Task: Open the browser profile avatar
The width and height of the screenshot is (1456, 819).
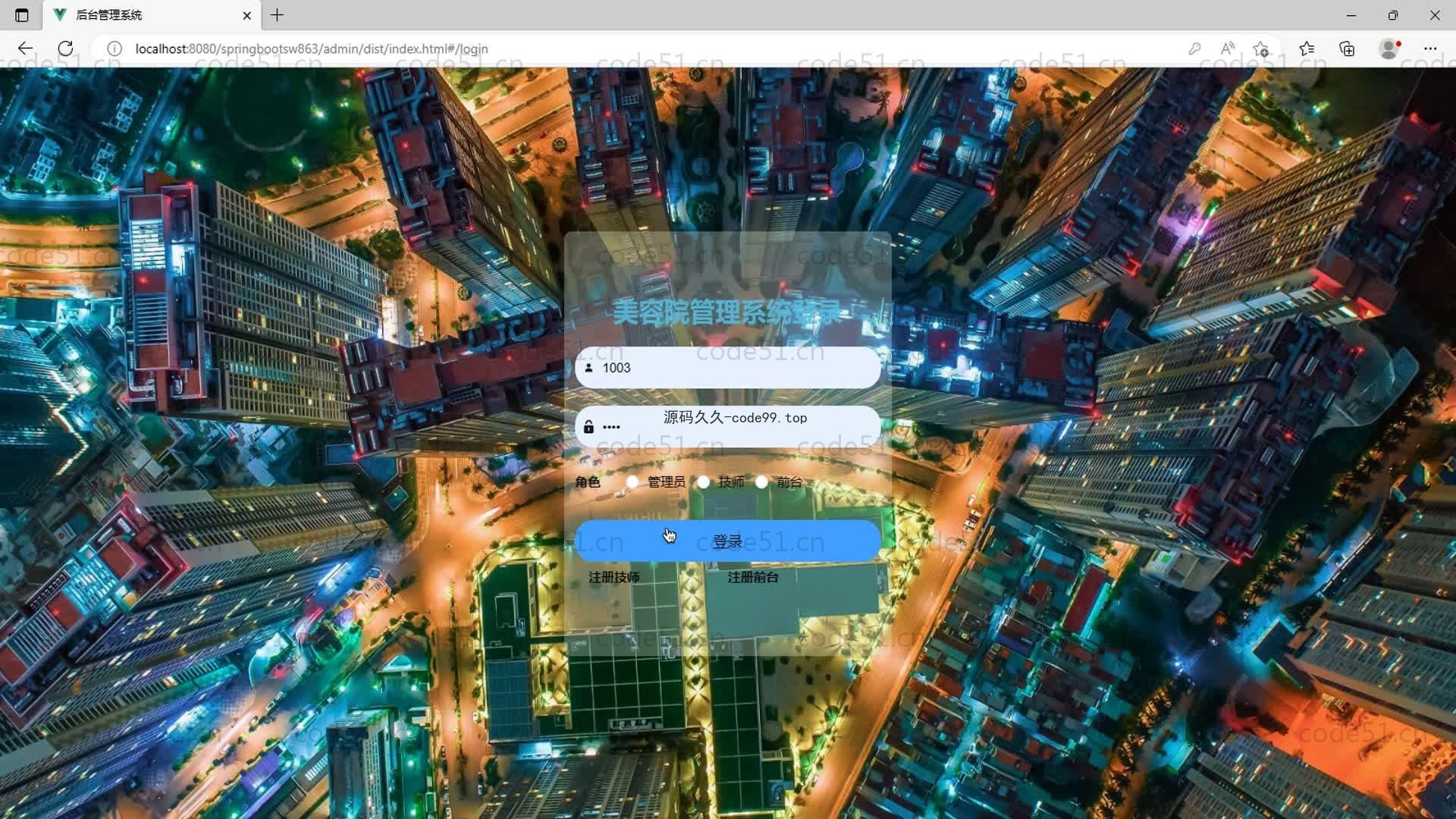Action: tap(1389, 49)
